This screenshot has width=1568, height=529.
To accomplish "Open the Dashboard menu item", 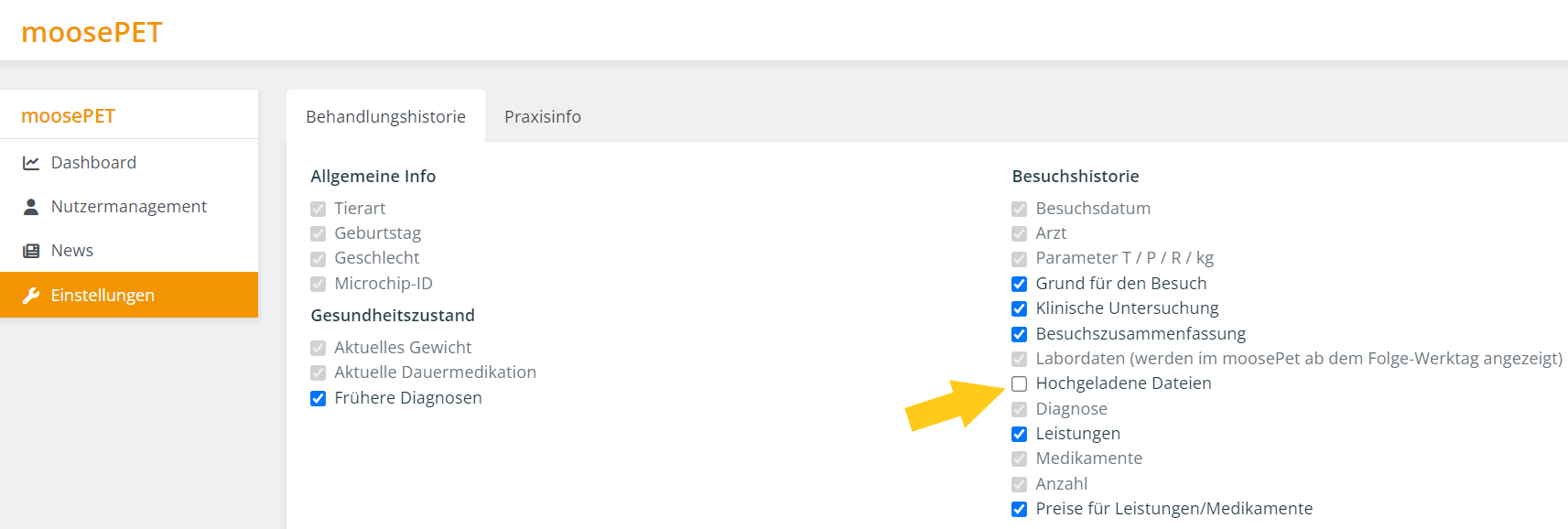I will tap(129, 163).
